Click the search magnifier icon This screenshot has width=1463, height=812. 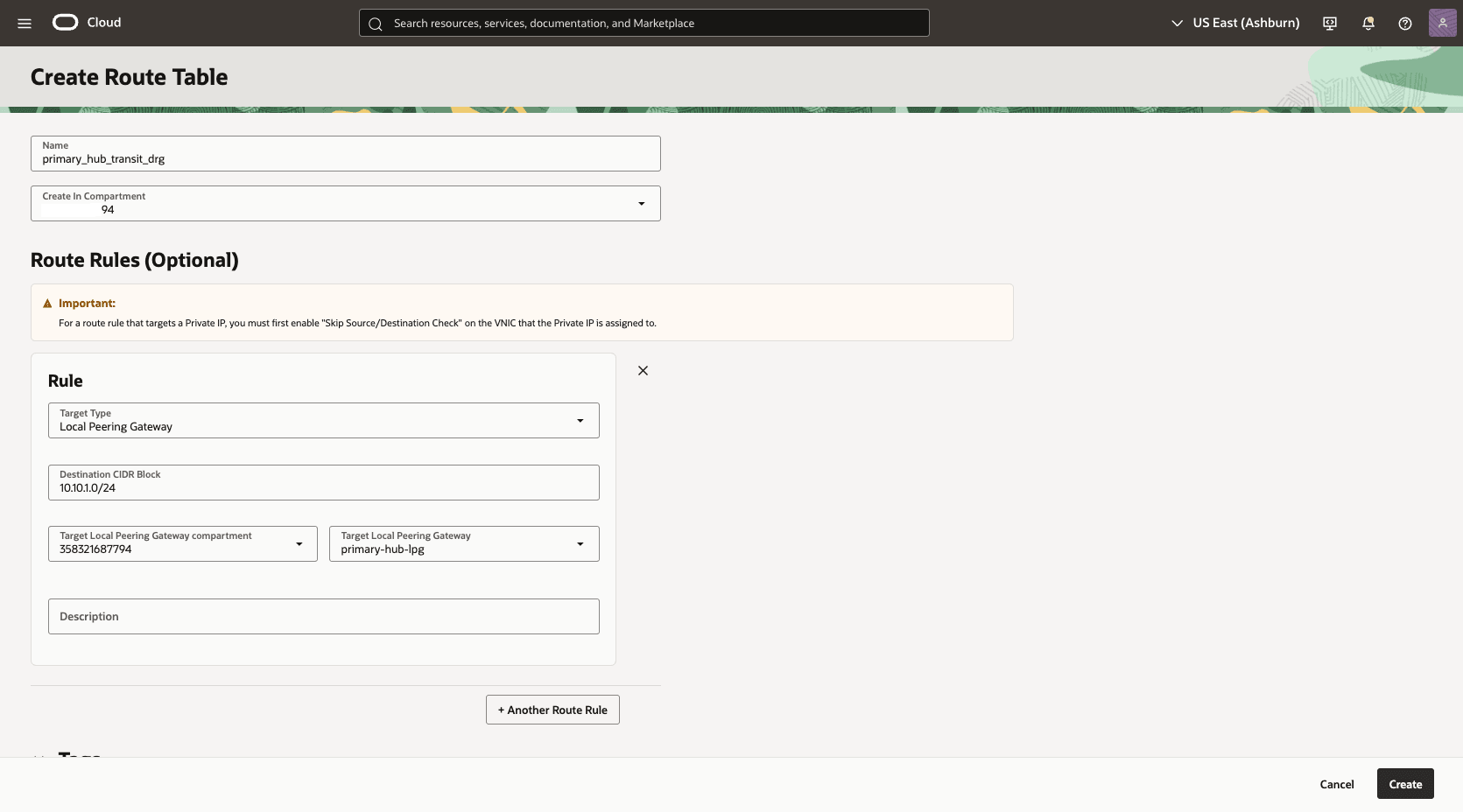point(375,24)
